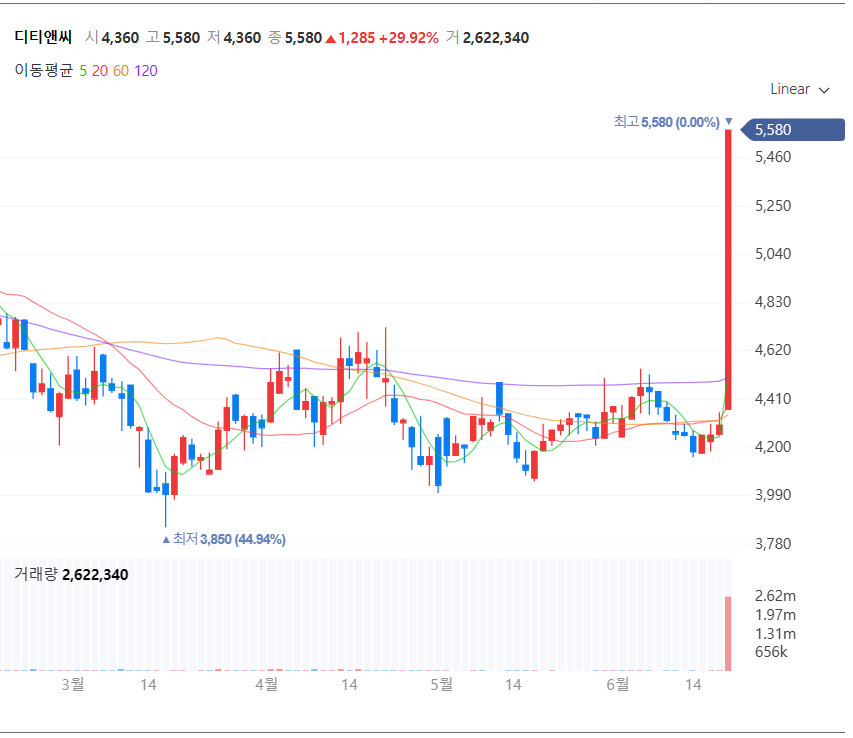Viewport: 853px width, 738px height.
Task: Click the open price value 4,360
Action: (x=120, y=38)
